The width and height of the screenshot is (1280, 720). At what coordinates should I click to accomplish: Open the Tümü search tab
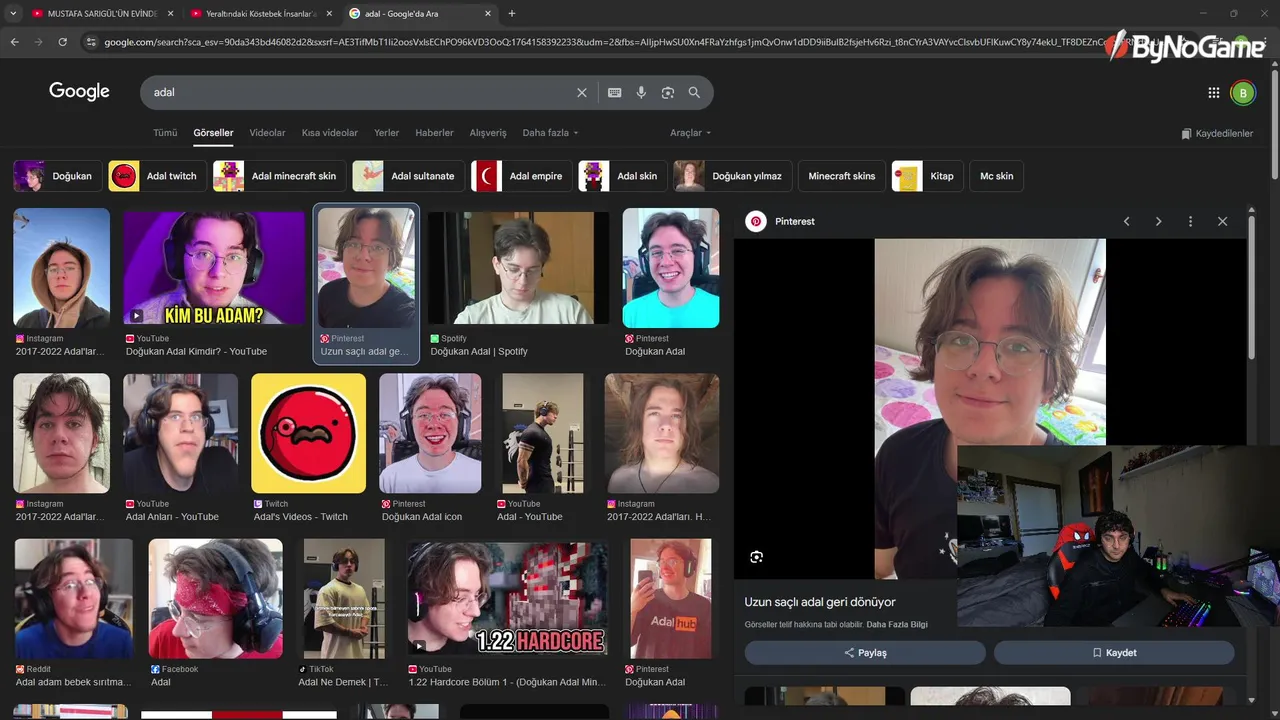[x=165, y=133]
